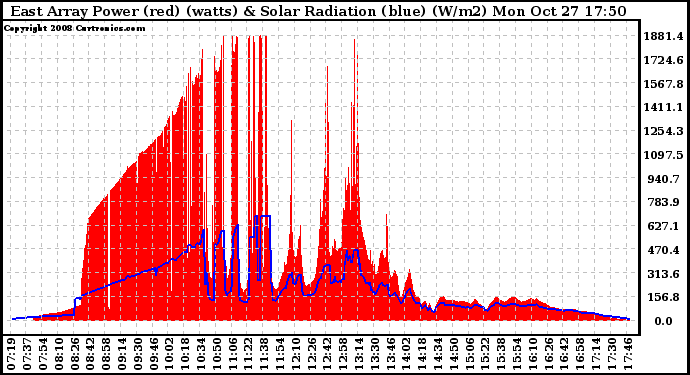Click the 08:10 time label

click(59, 354)
